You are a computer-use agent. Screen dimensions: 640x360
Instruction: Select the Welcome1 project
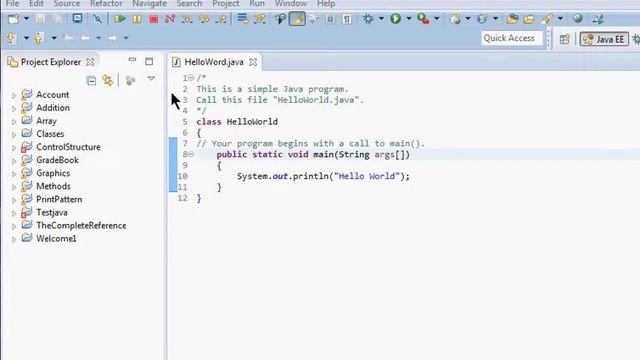point(56,238)
